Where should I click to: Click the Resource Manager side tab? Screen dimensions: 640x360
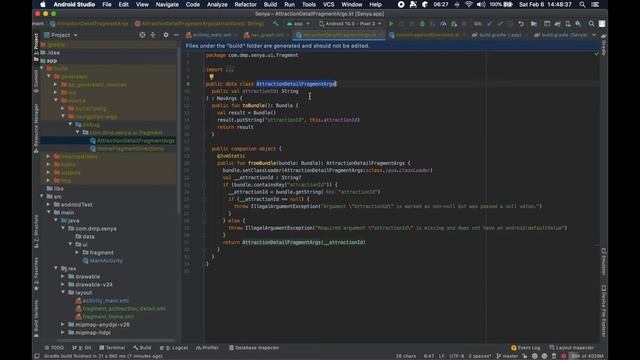tap(36, 129)
